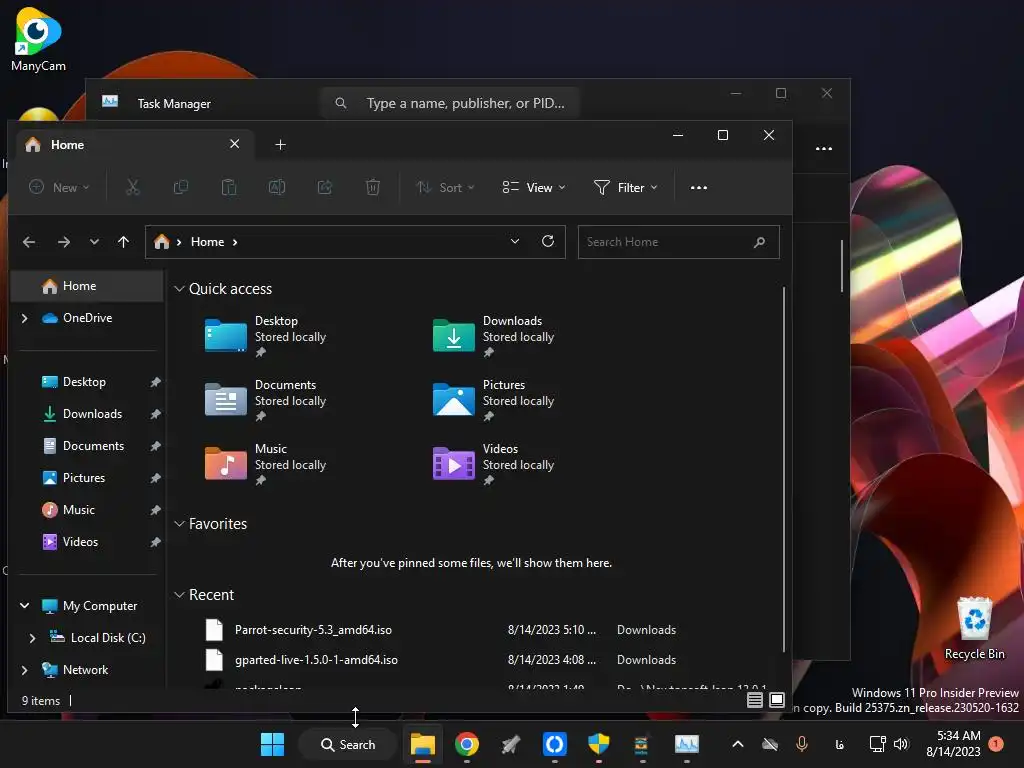
Task: Open the Desktop folder in Quick access
Action: [266, 336]
